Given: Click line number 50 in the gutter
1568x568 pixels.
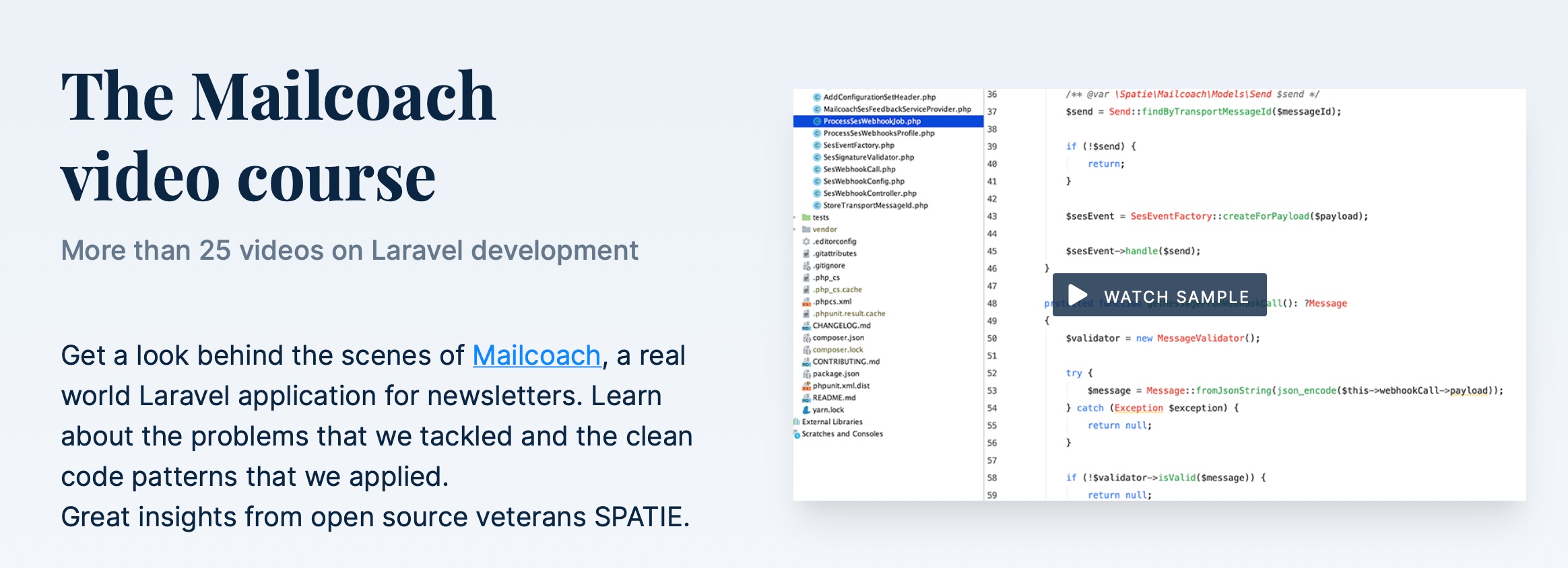Looking at the screenshot, I should click(992, 339).
